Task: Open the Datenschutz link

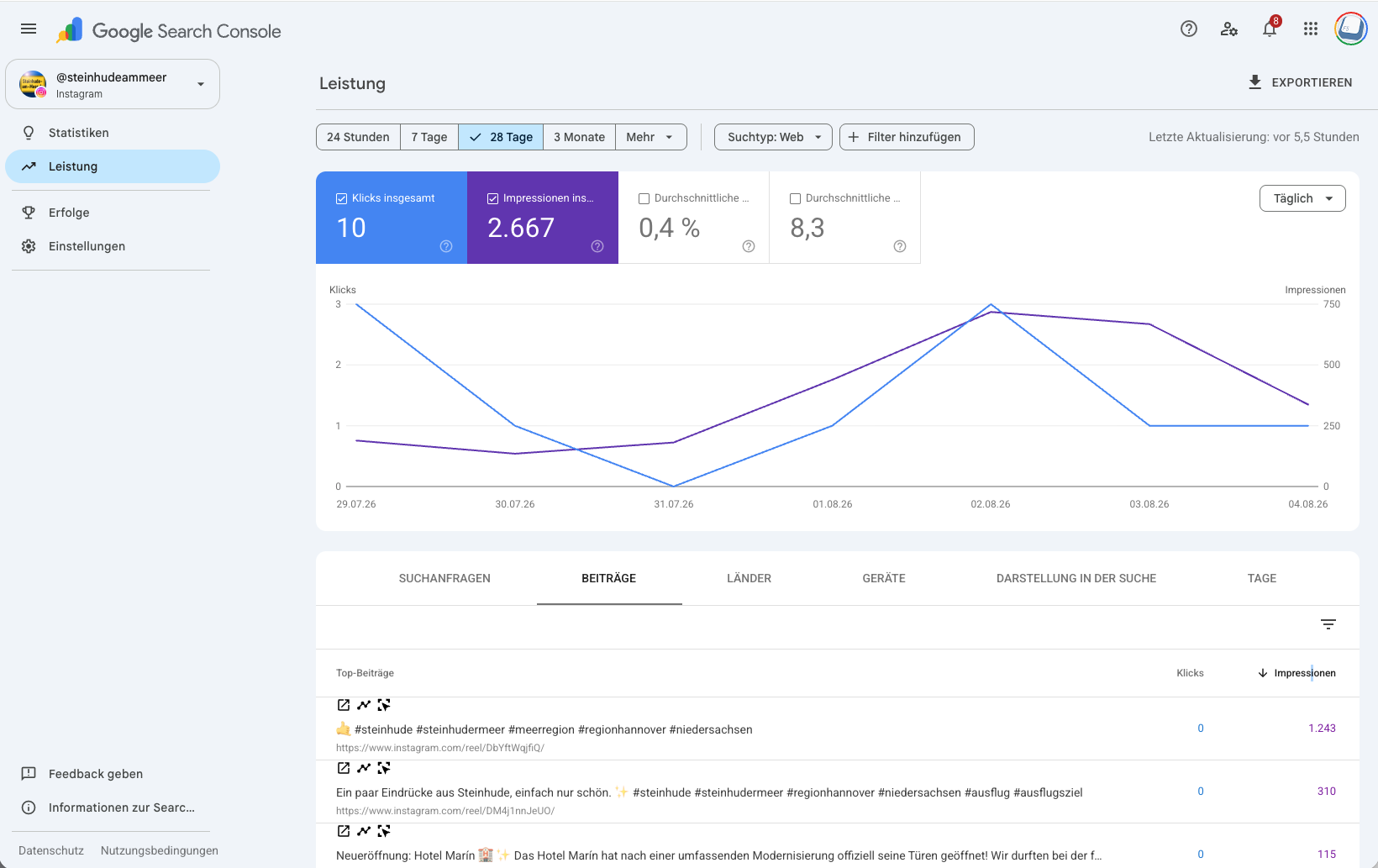Action: coord(51,850)
